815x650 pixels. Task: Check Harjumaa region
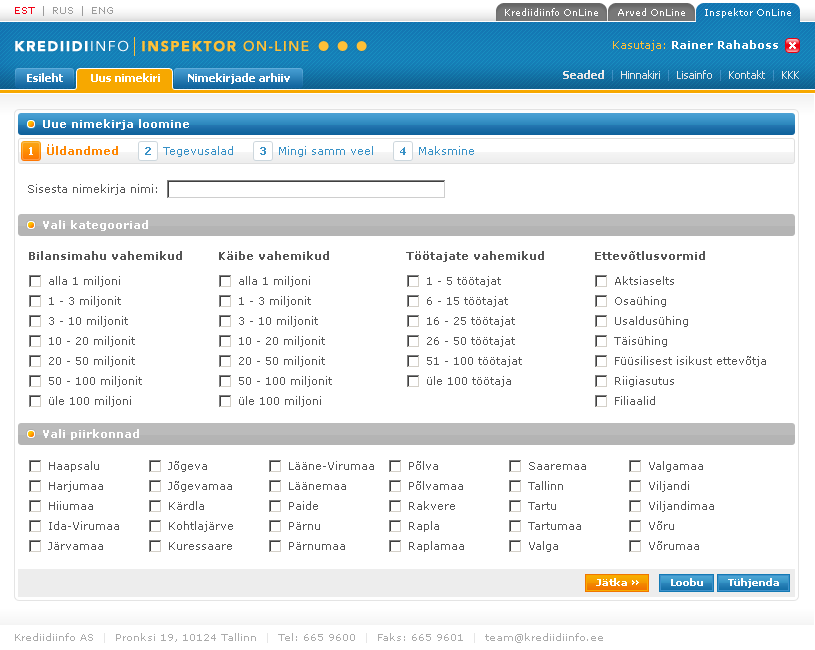pos(35,486)
